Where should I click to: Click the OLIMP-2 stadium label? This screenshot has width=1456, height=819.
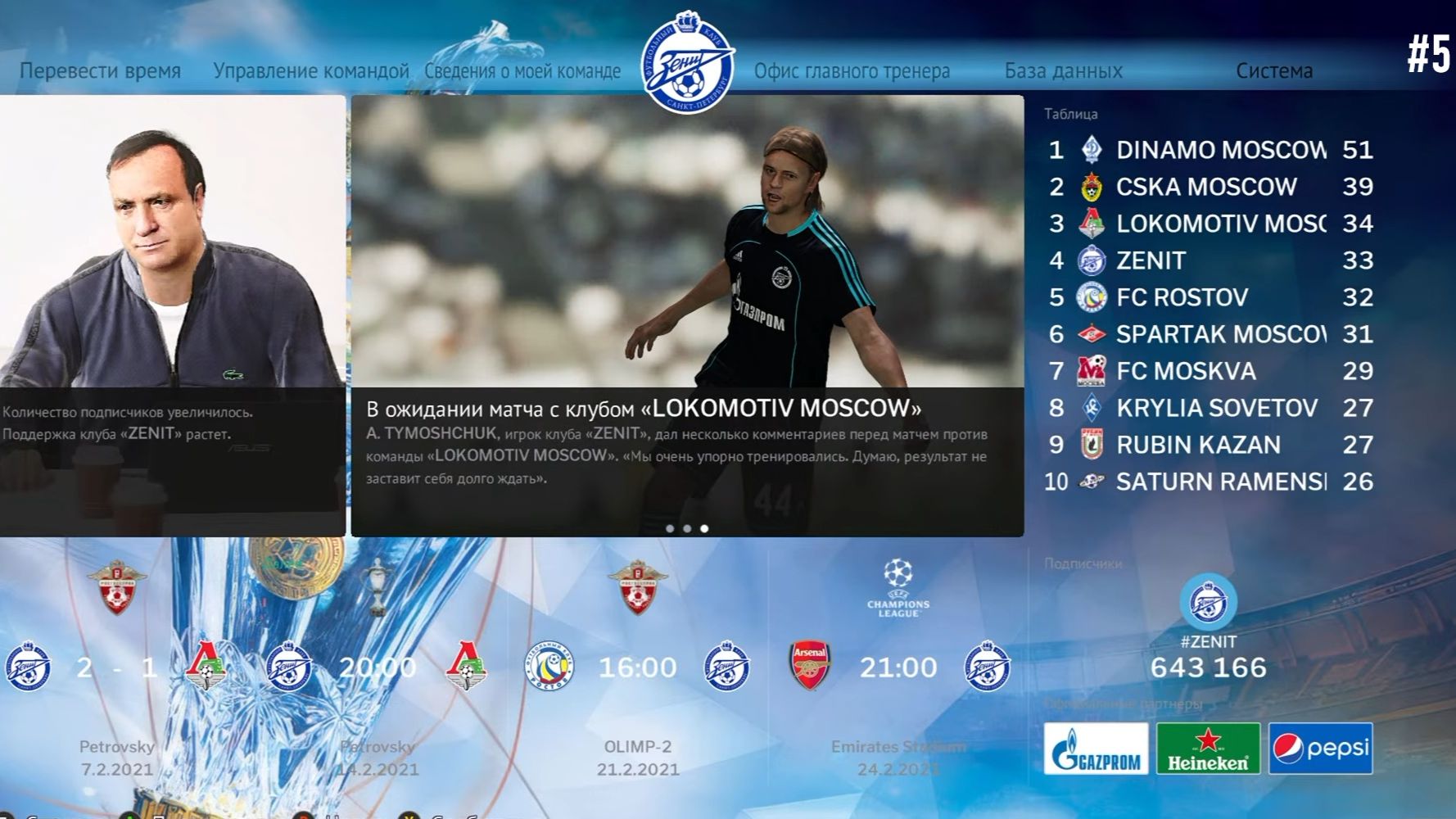(x=638, y=747)
